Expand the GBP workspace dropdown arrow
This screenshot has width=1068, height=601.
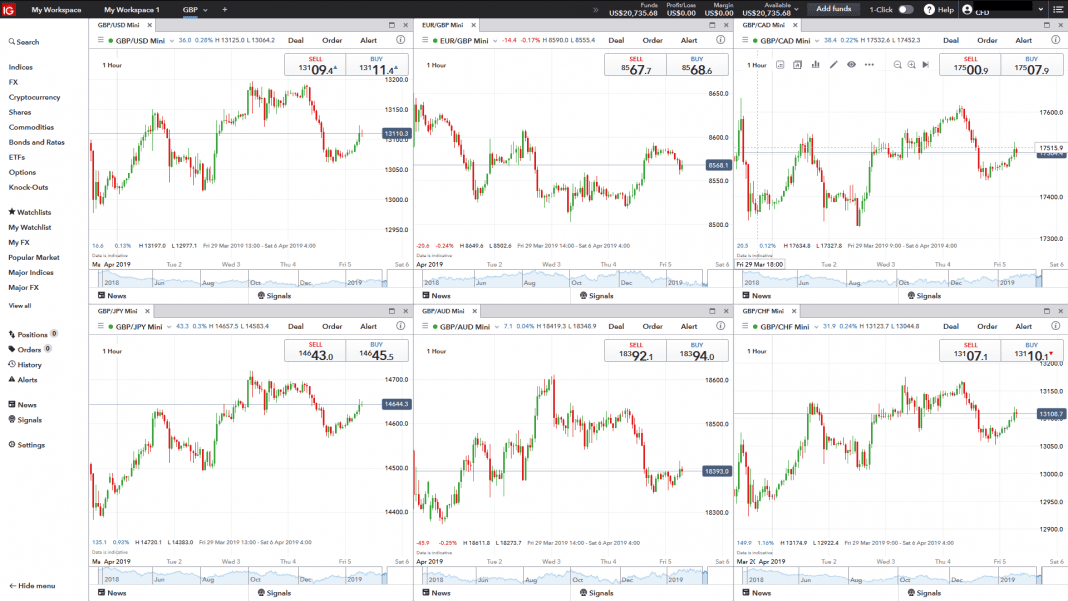[205, 10]
